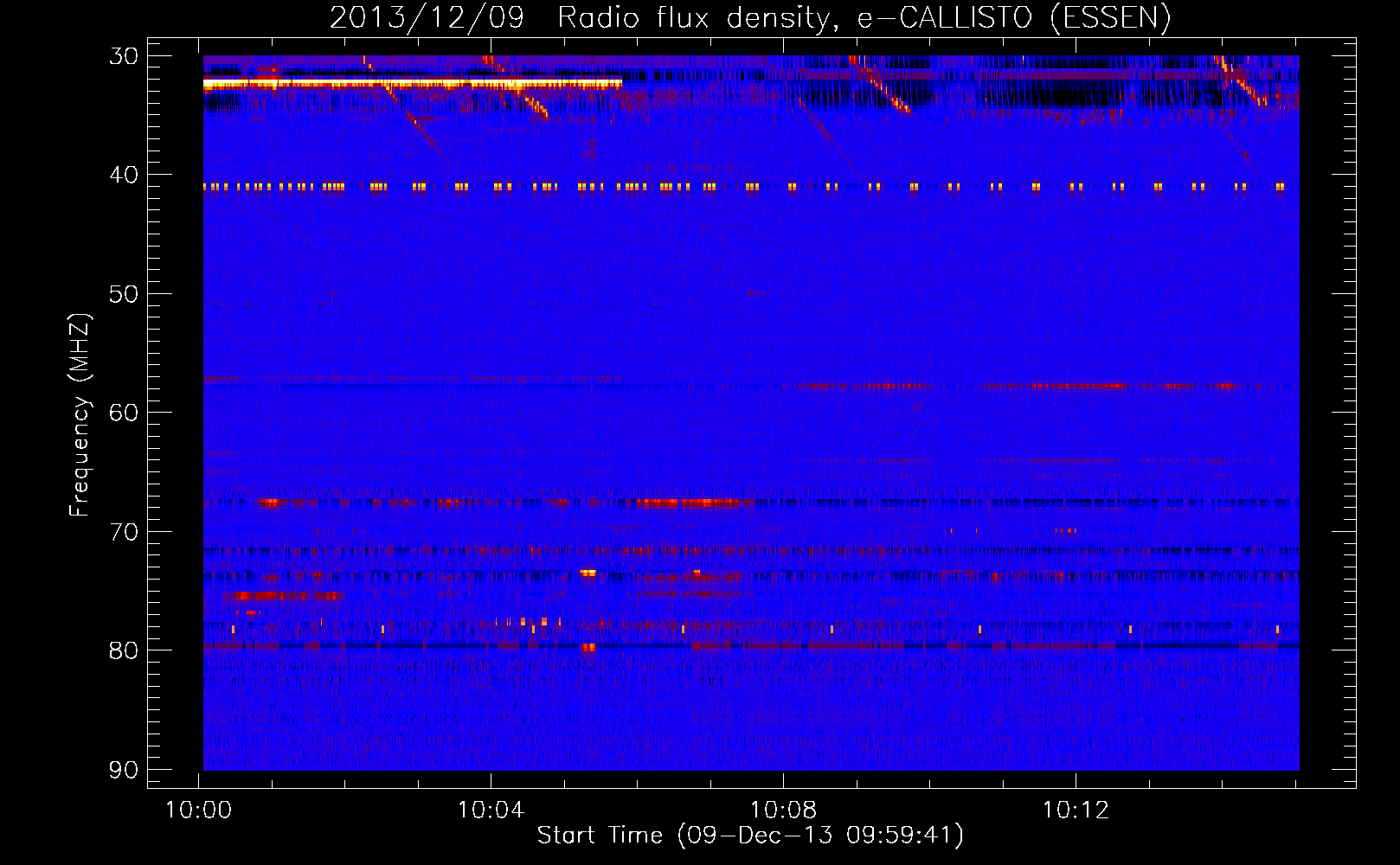
Task: Click the 'e-CALLISTO (ESSEN)' station label in the title
Action: tap(1013, 17)
